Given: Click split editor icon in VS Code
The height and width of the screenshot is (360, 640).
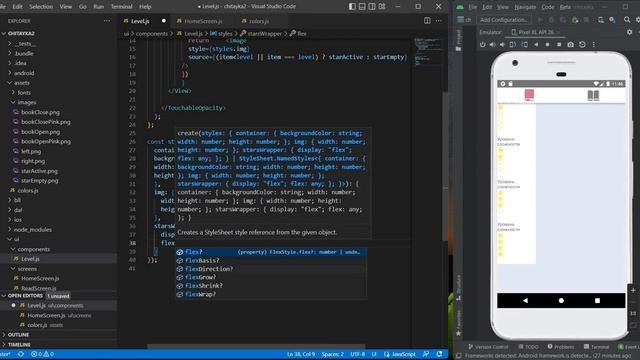Looking at the screenshot, I should tap(427, 20).
